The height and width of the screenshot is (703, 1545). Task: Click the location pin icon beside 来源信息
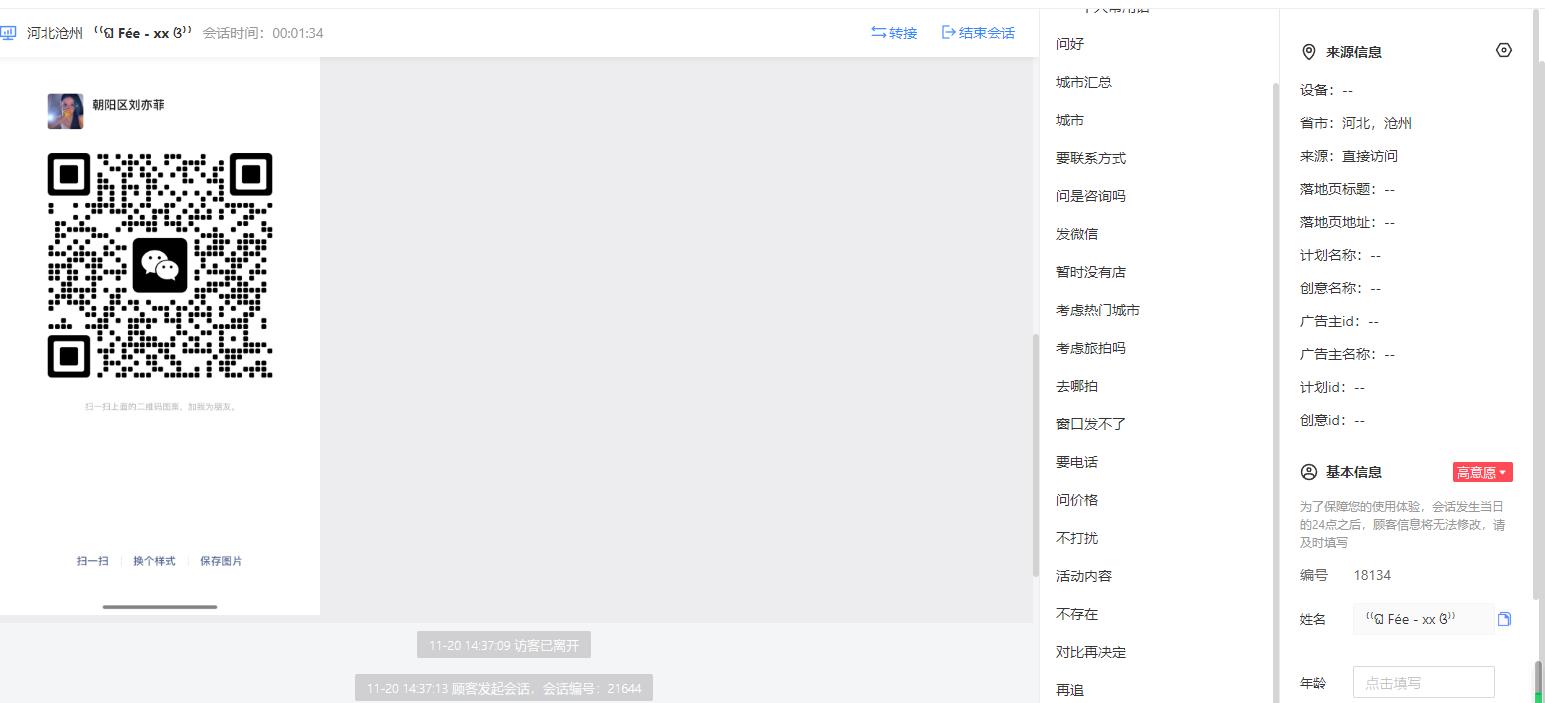[1308, 52]
